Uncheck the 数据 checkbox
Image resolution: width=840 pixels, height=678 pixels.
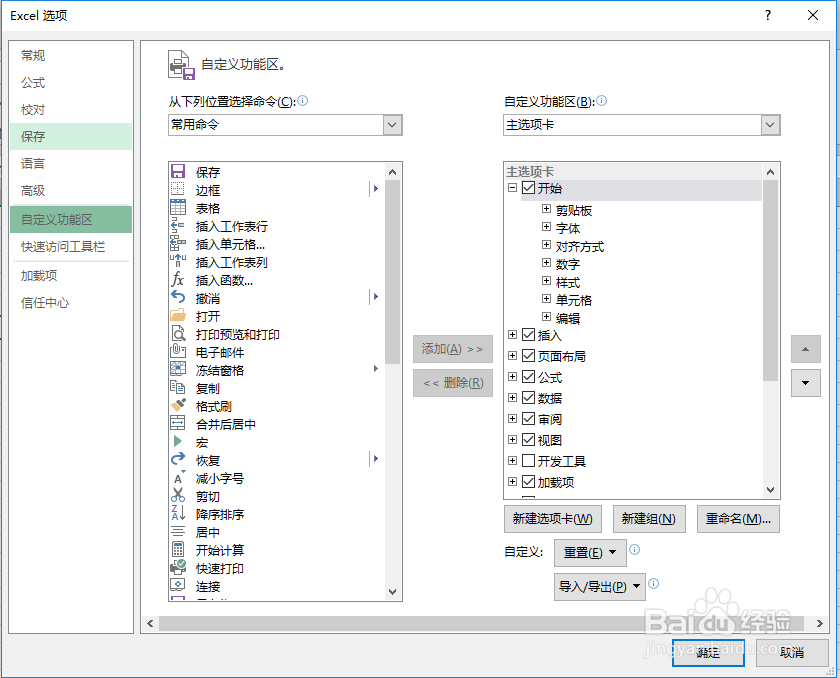click(528, 398)
